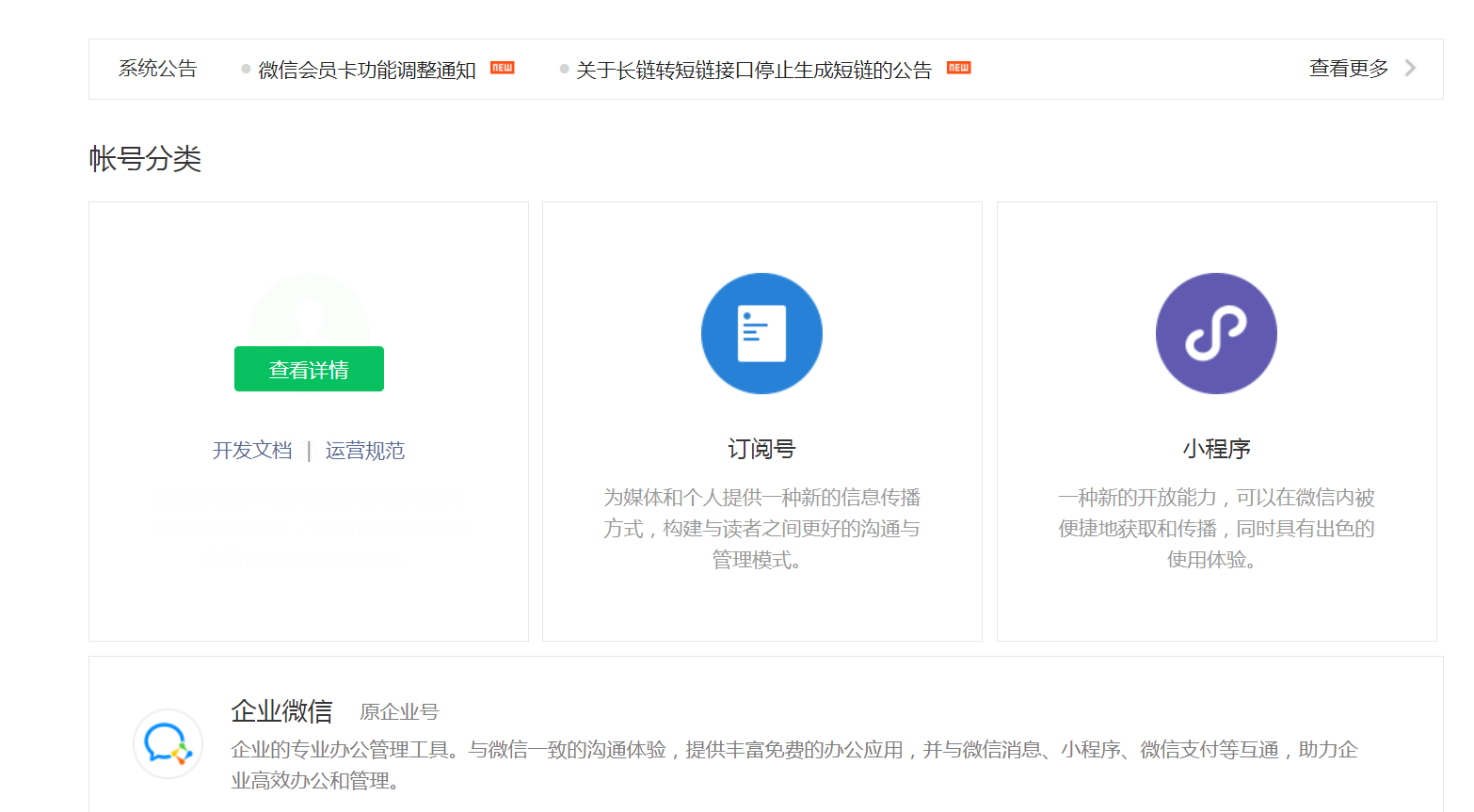The height and width of the screenshot is (812, 1474).
Task: Click the 企业微信 heading
Action: point(282,711)
